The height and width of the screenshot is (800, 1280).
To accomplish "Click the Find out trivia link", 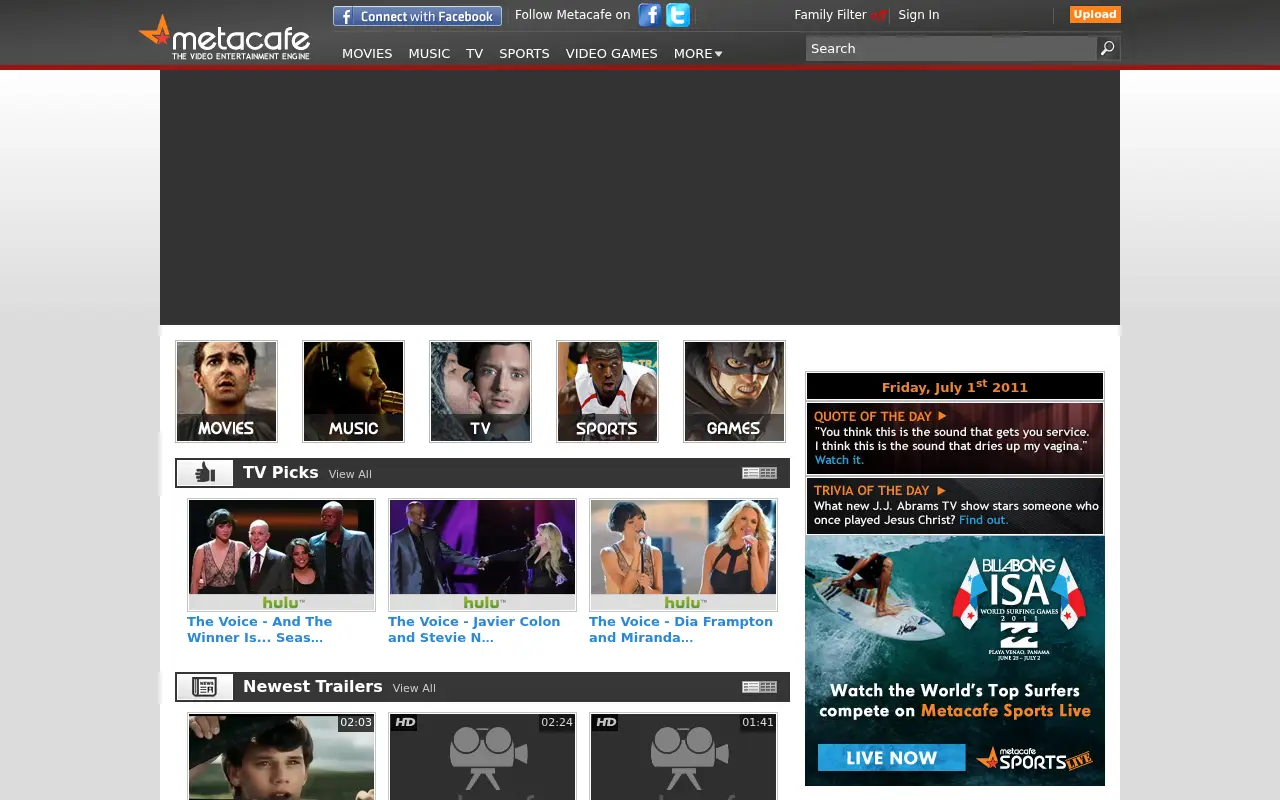I will (x=984, y=520).
